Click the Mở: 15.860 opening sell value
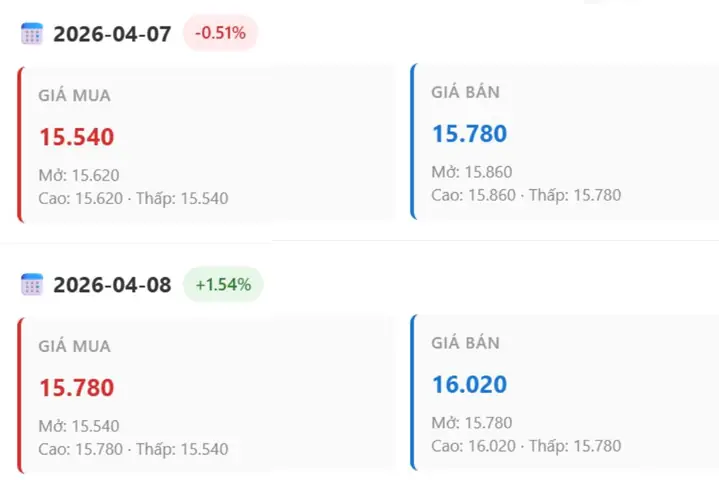 click(x=472, y=172)
